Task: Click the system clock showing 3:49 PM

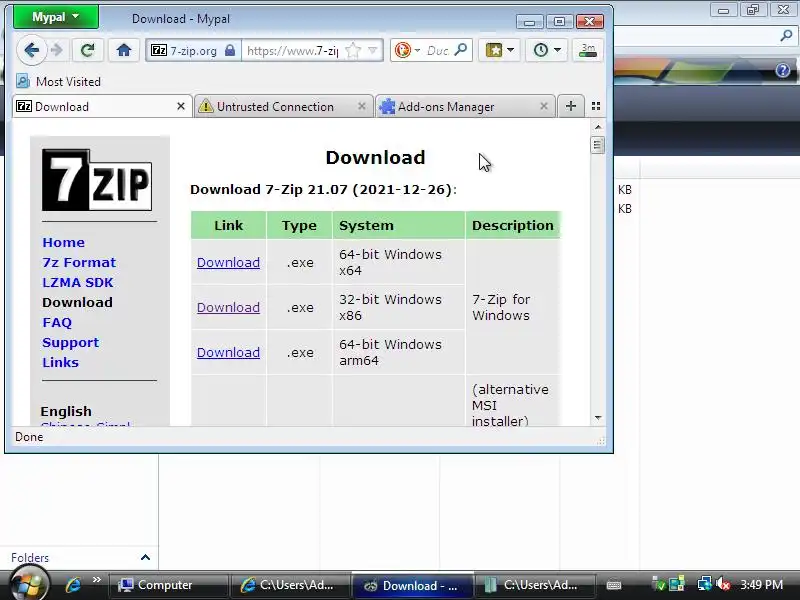Action: click(762, 585)
